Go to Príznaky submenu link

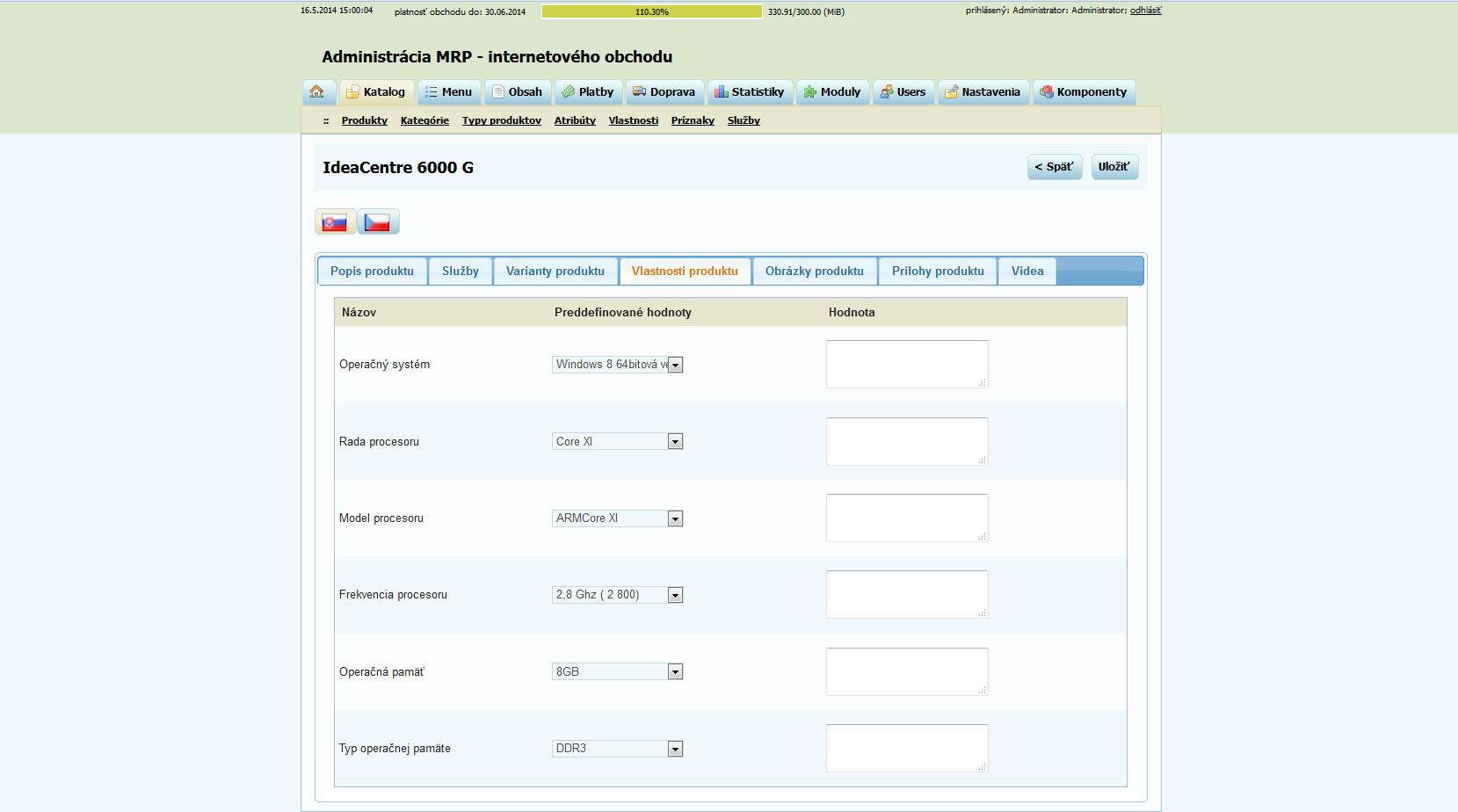coord(693,120)
